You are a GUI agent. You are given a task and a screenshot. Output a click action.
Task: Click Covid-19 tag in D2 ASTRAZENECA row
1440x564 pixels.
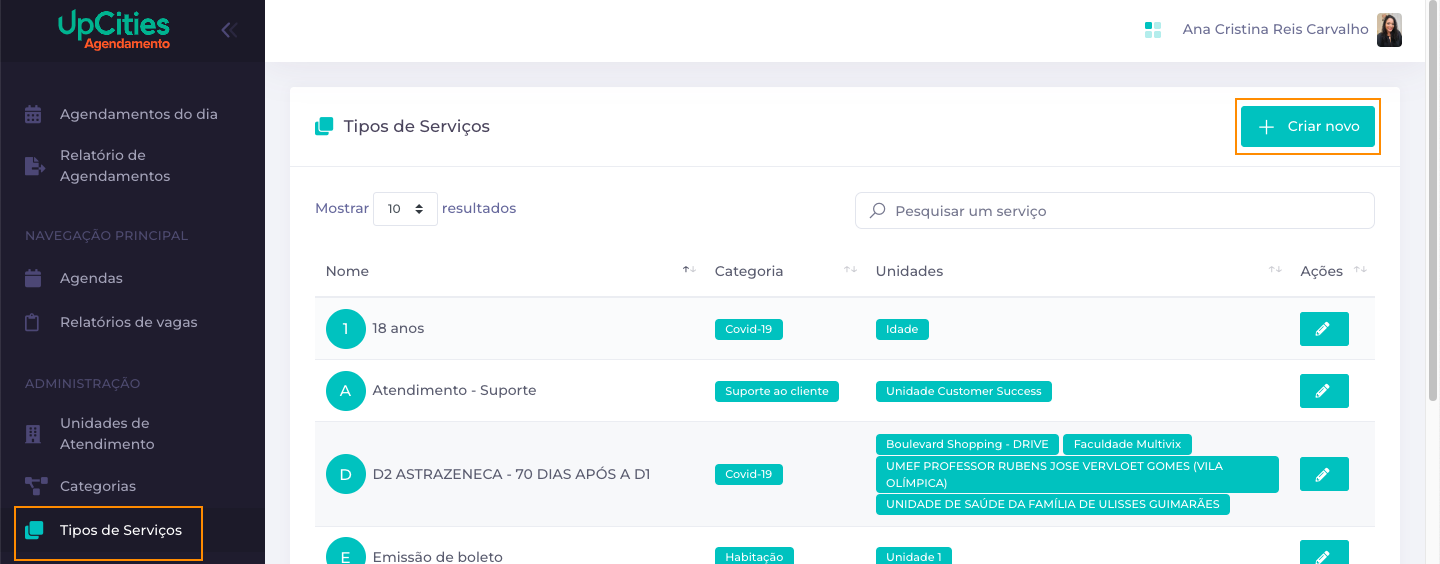pyautogui.click(x=749, y=474)
